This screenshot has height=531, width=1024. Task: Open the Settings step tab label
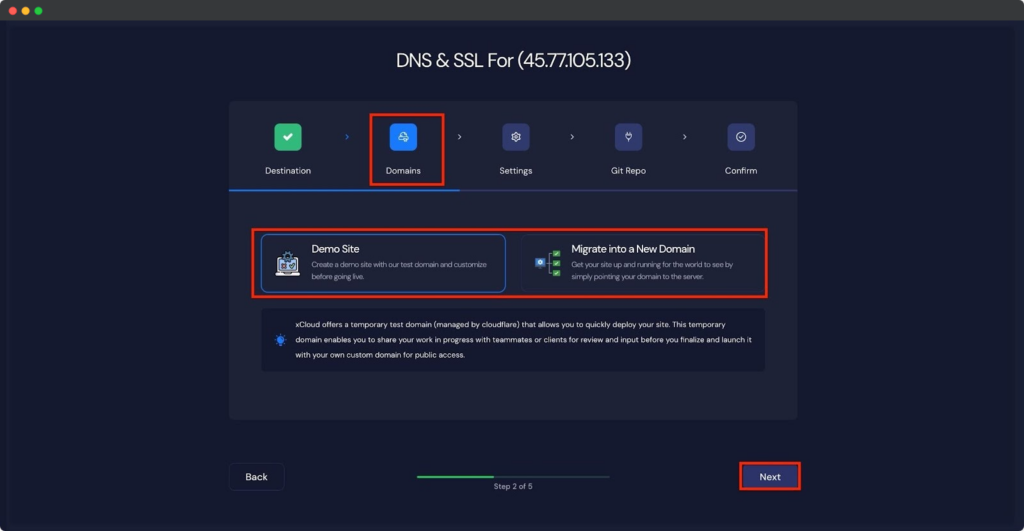[x=516, y=171]
